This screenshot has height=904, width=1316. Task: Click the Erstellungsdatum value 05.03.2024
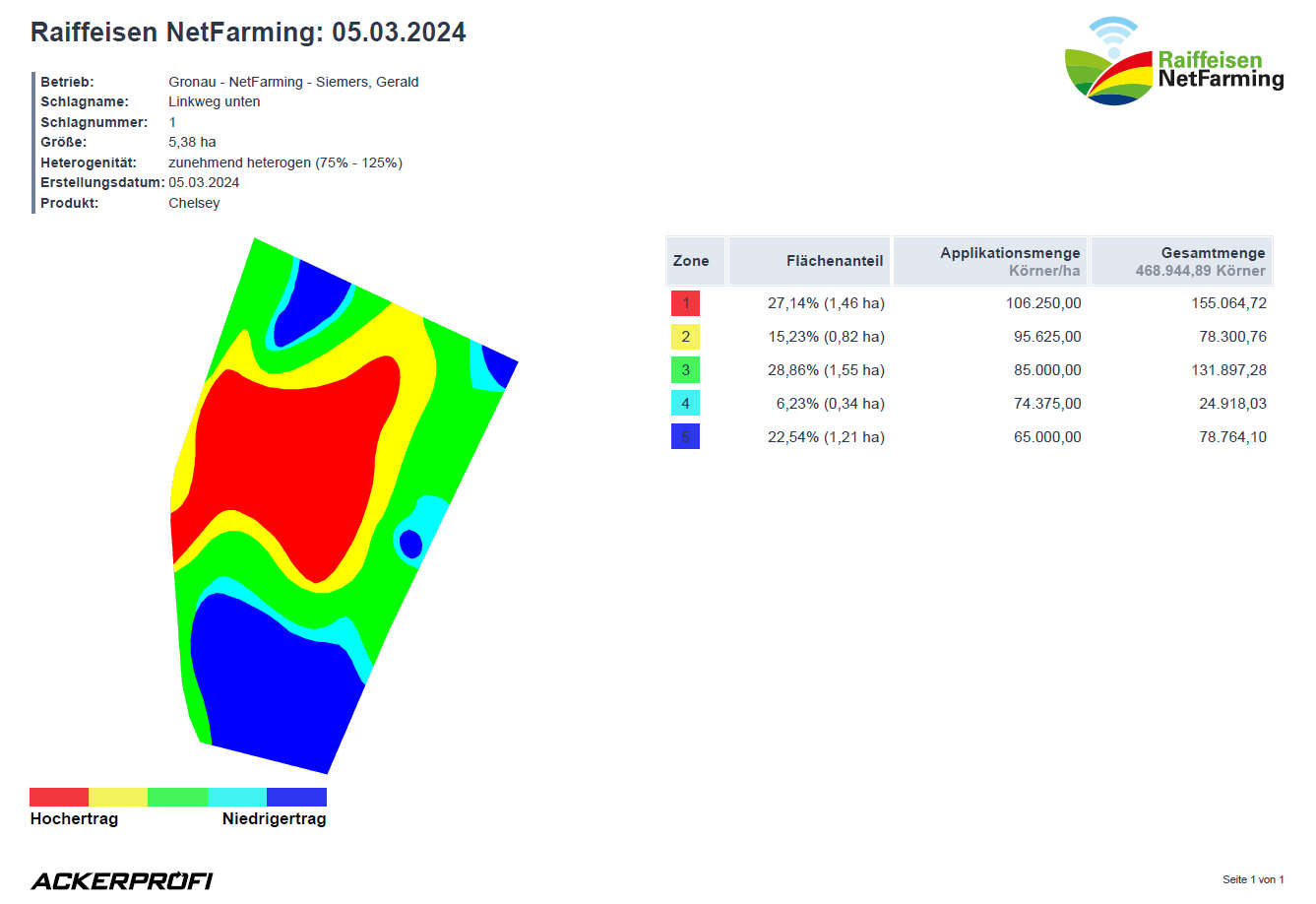tap(204, 182)
